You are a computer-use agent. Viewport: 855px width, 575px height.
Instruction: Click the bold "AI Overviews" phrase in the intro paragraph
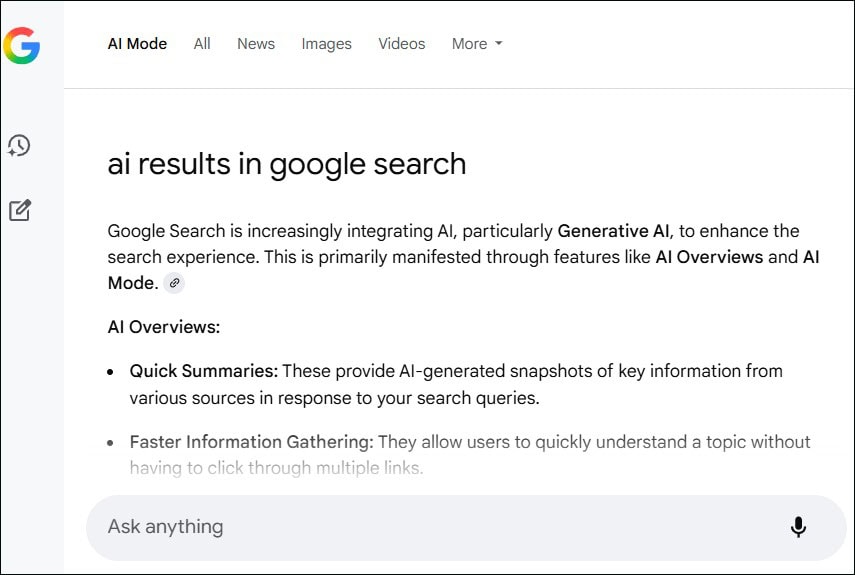tap(709, 257)
